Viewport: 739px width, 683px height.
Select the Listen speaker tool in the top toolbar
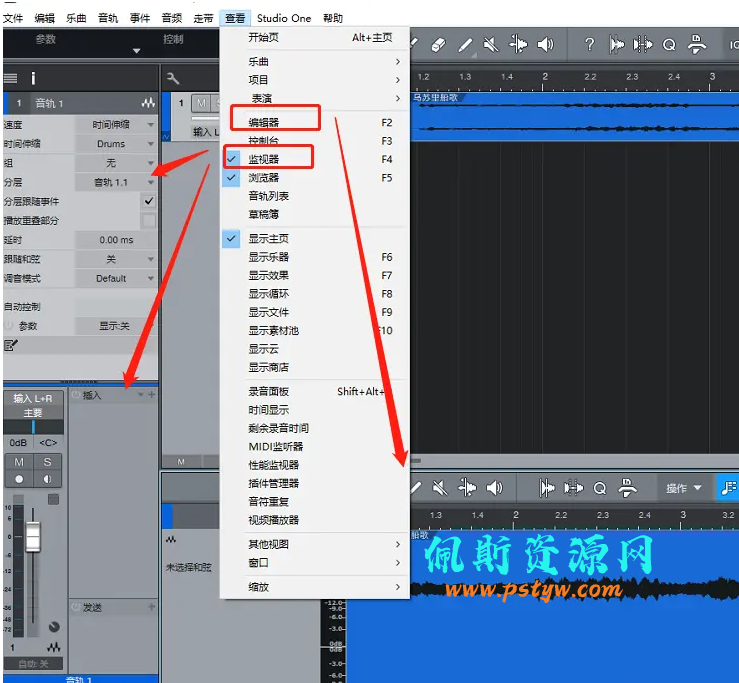click(x=545, y=45)
